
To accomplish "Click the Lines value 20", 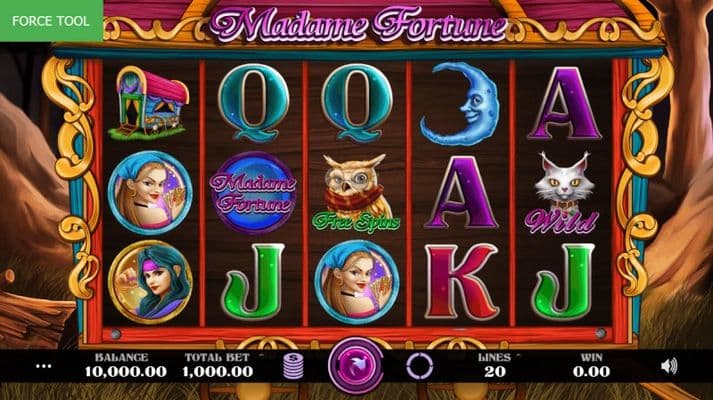I will pos(495,372).
